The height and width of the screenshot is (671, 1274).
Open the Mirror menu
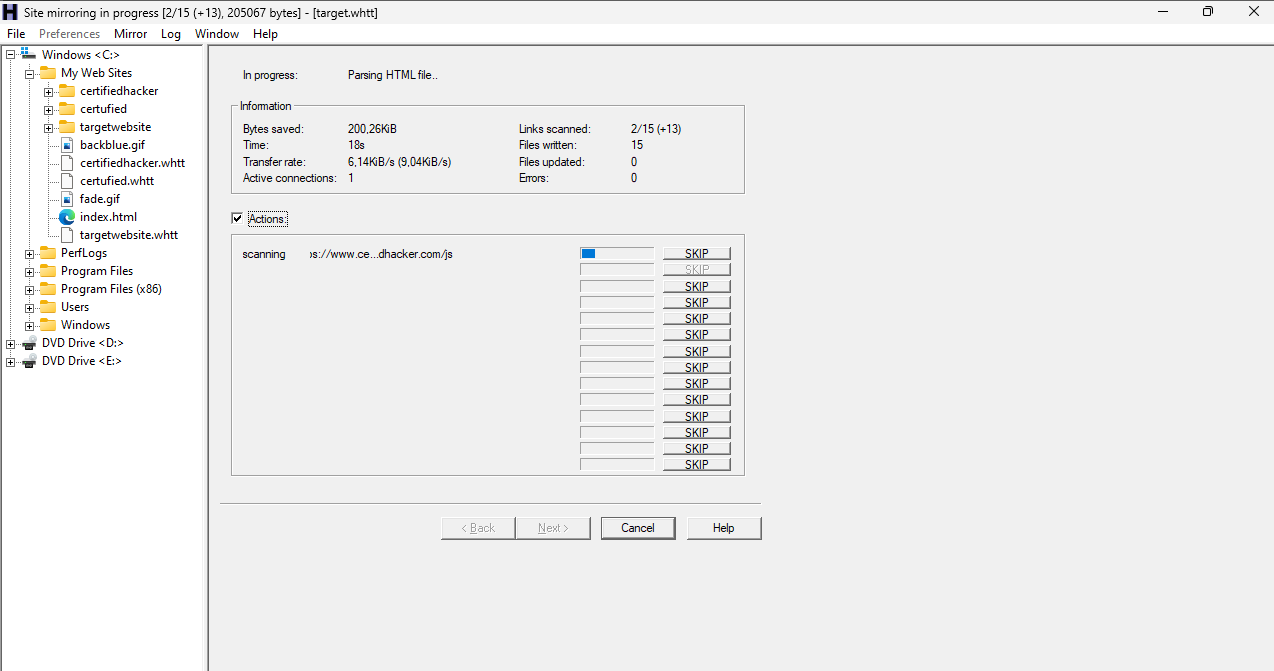pyautogui.click(x=130, y=33)
